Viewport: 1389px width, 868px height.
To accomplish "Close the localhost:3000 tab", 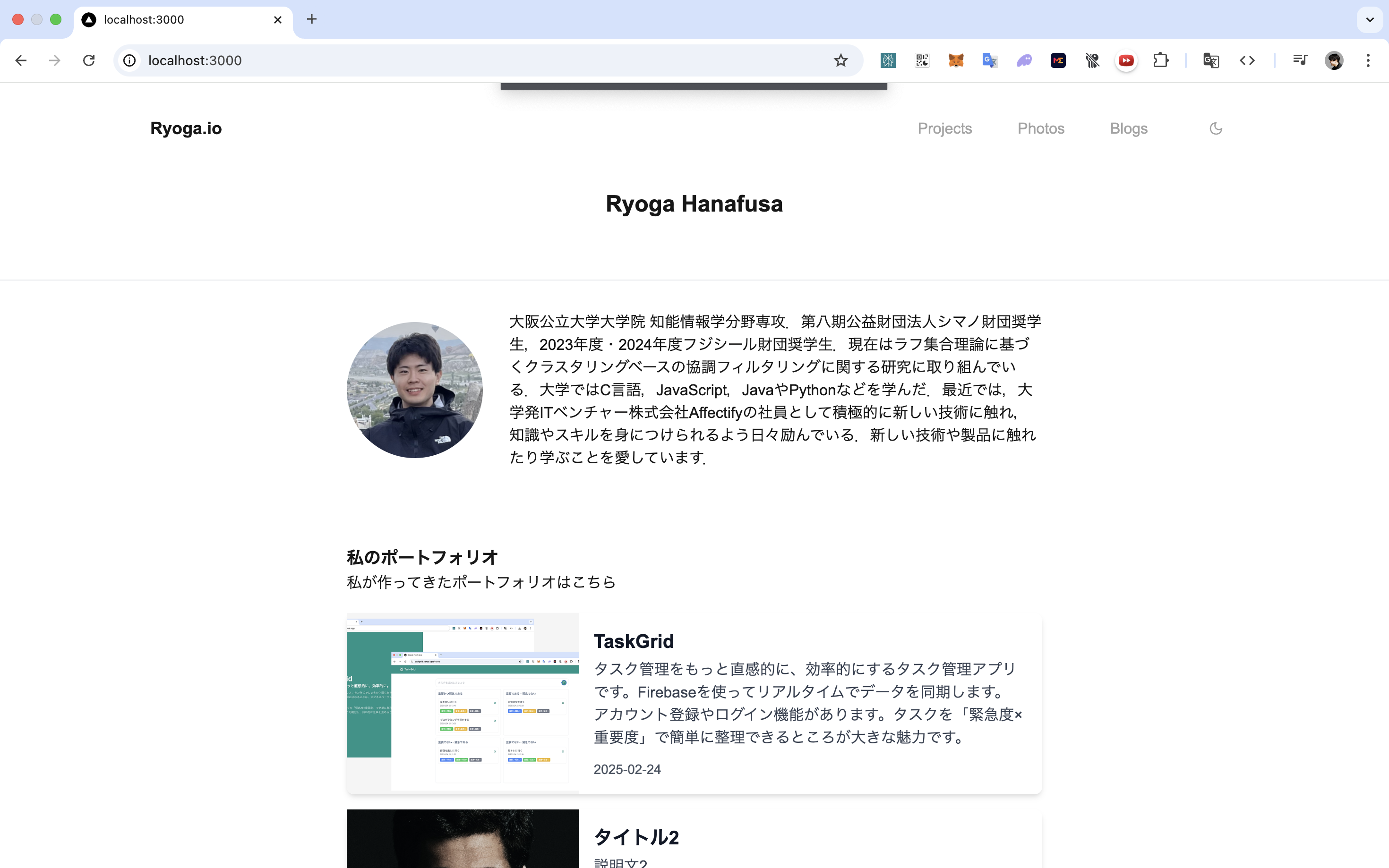I will (x=277, y=20).
